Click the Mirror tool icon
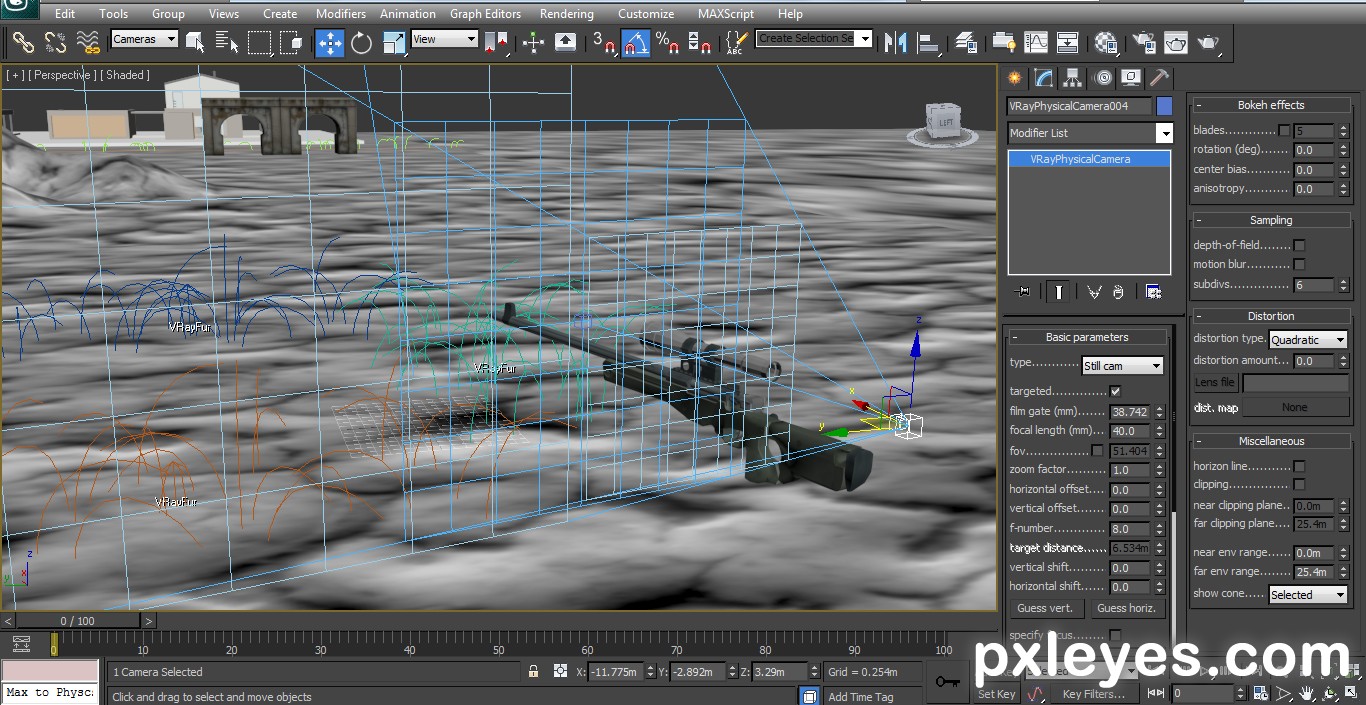The image size is (1366, 705). pyautogui.click(x=895, y=42)
